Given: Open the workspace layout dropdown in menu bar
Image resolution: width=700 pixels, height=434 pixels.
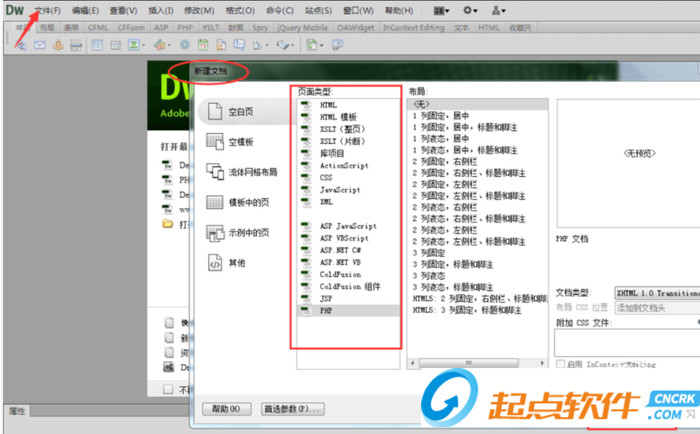Looking at the screenshot, I should point(441,10).
